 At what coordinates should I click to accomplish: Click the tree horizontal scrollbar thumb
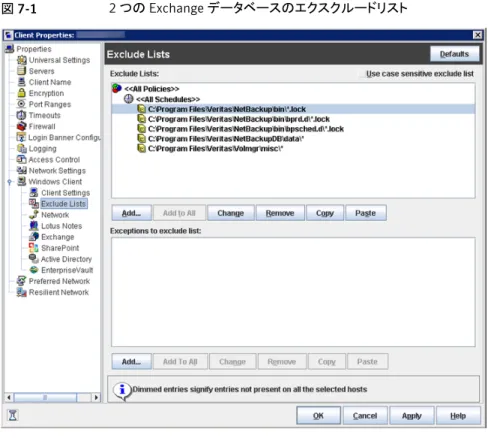(45, 397)
